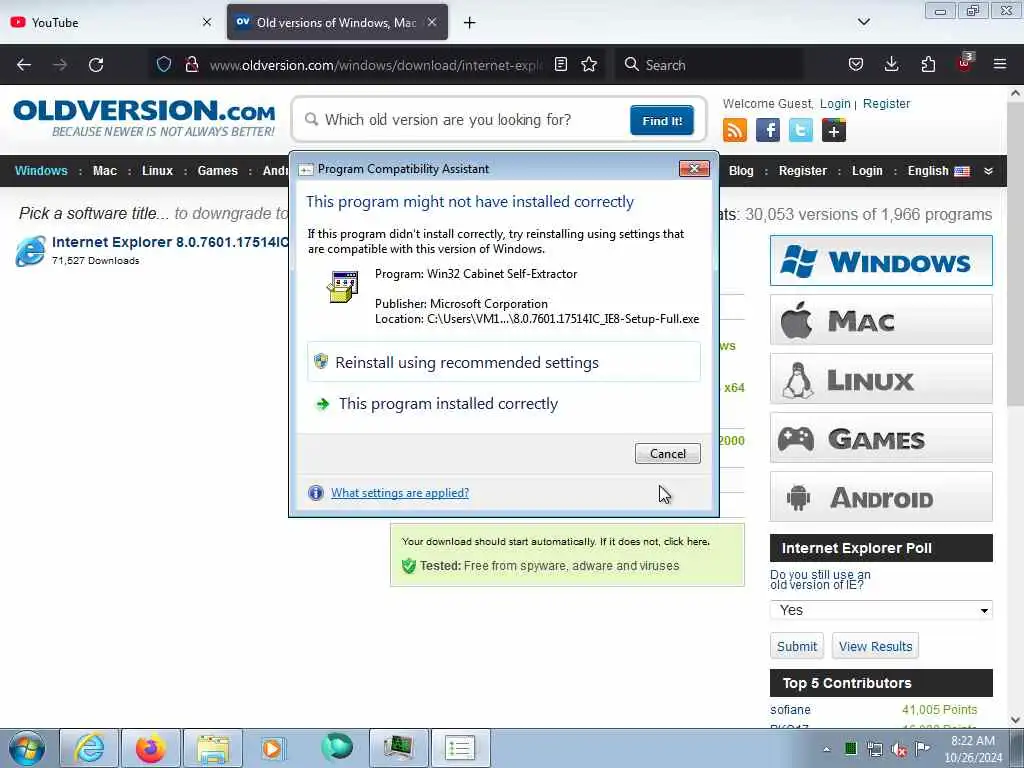Show hidden tray icons arrow

[x=827, y=749]
